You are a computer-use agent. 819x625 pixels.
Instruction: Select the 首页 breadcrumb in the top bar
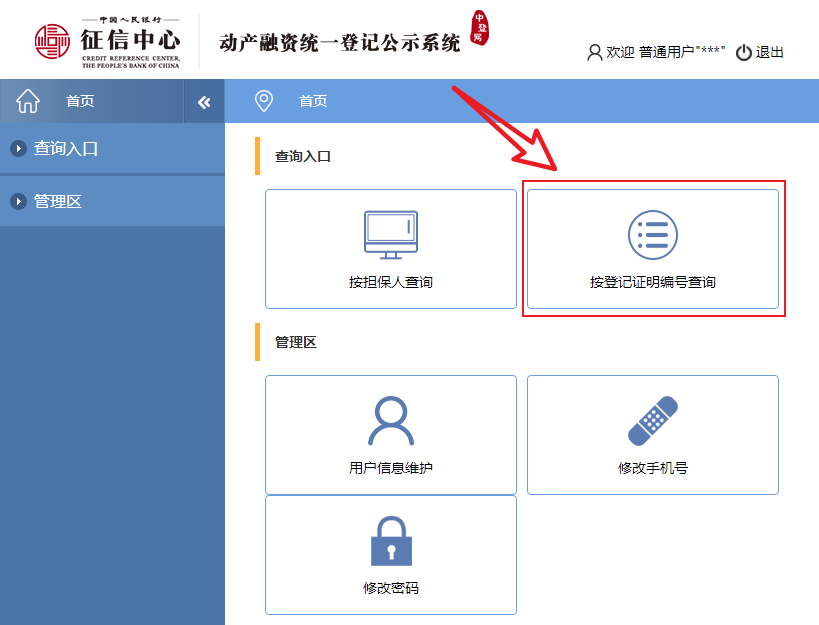click(313, 101)
